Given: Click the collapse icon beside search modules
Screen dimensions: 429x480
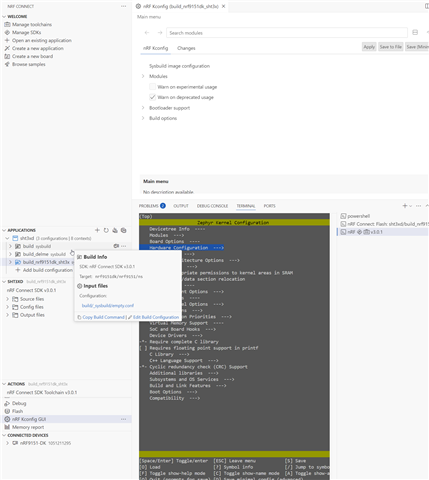Looking at the screenshot, I should (x=415, y=33).
